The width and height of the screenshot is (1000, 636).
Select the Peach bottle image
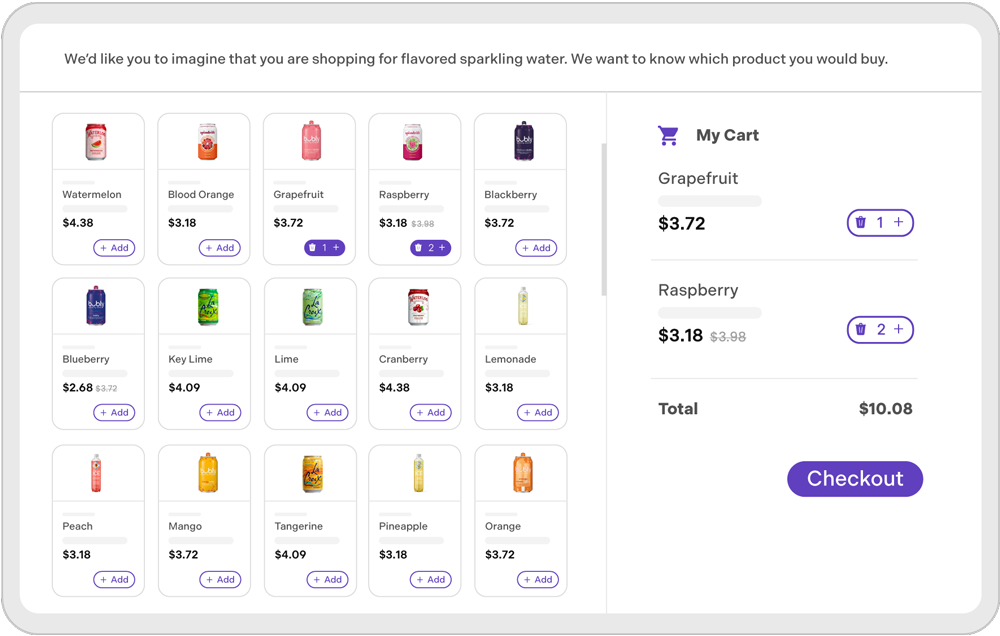point(97,474)
